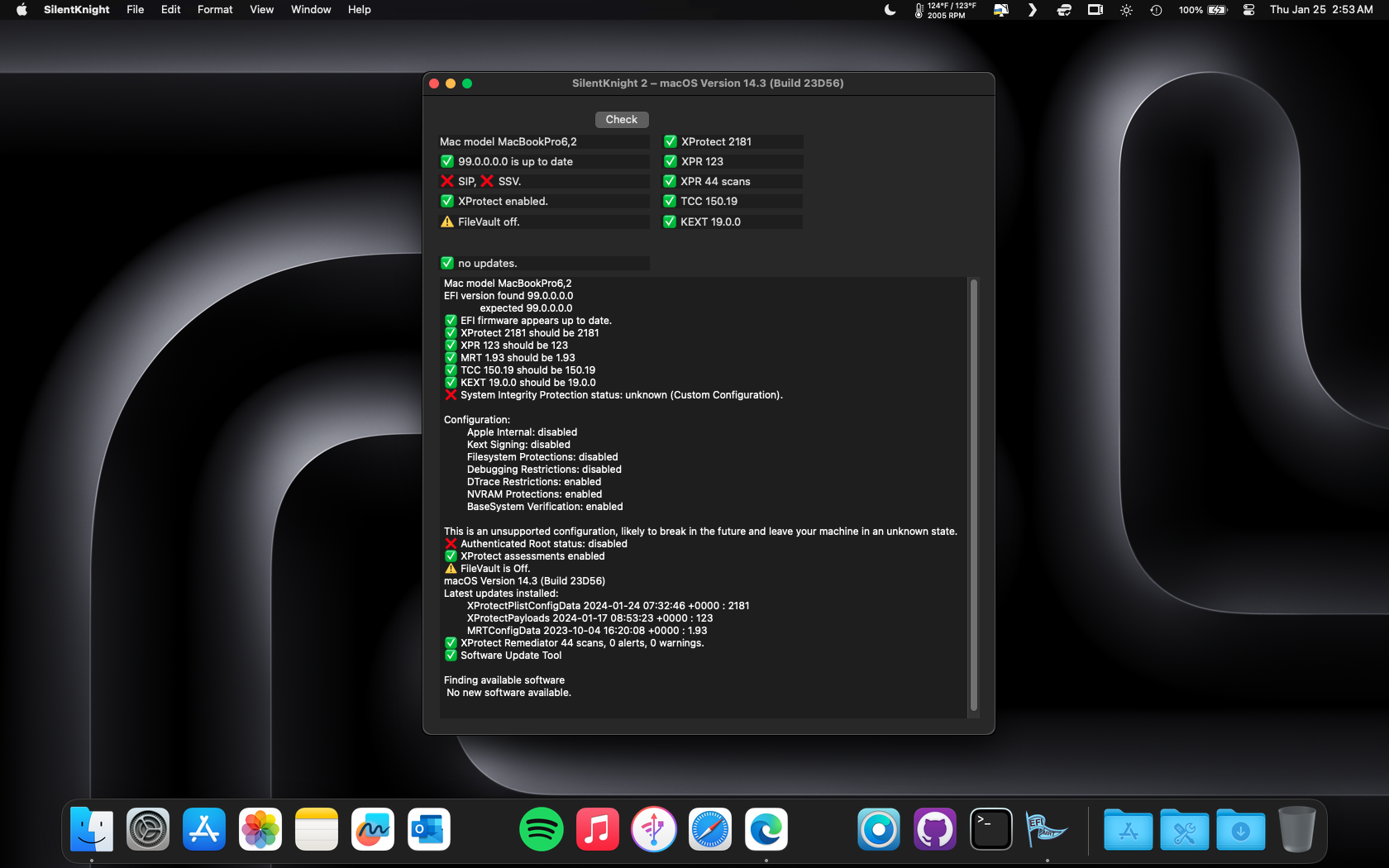Click the log area vertical scrollbar
The height and width of the screenshot is (868, 1389).
point(973,496)
